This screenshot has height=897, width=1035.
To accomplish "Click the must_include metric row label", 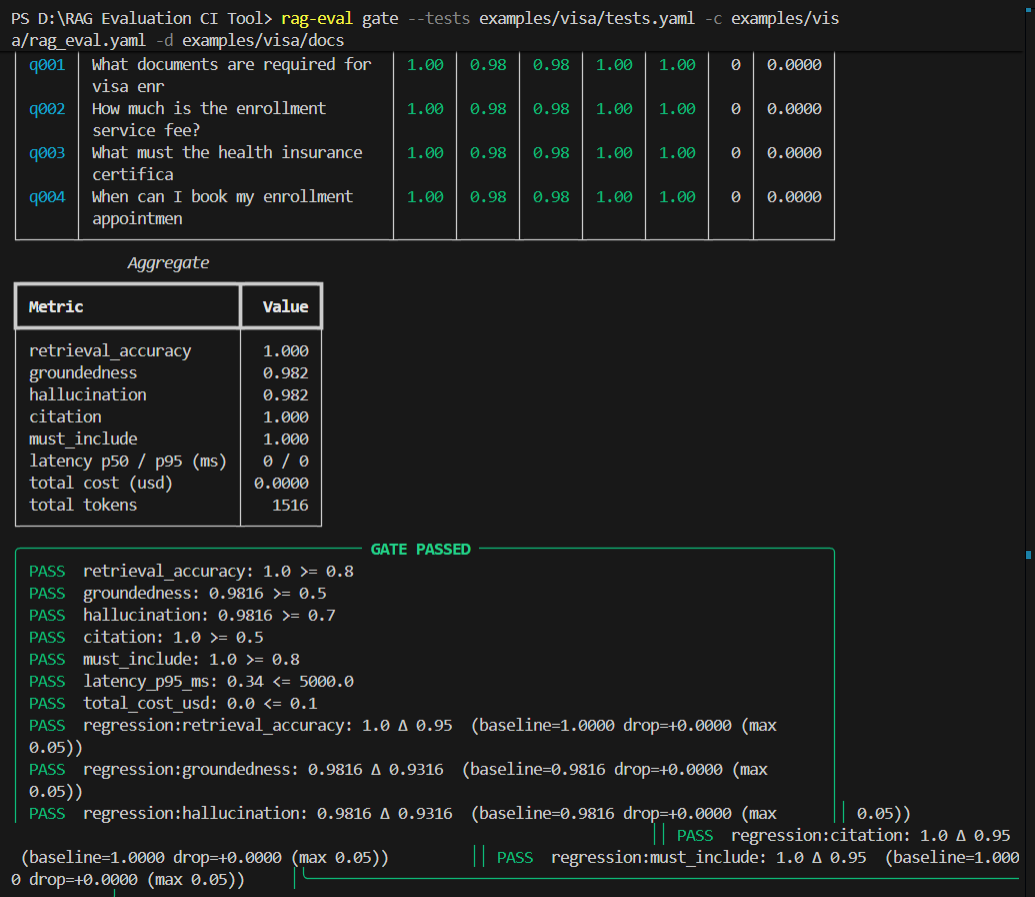I will click(x=83, y=439).
